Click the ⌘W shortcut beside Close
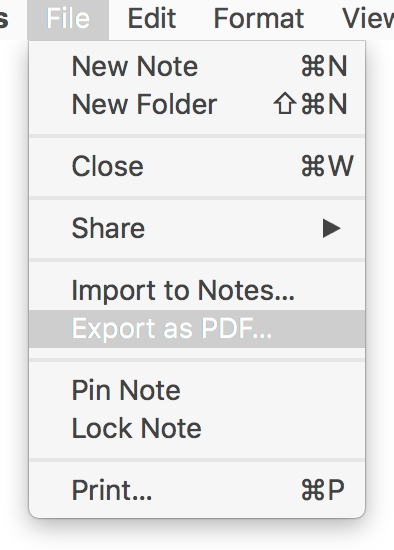The height and width of the screenshot is (550, 394). coord(327,166)
